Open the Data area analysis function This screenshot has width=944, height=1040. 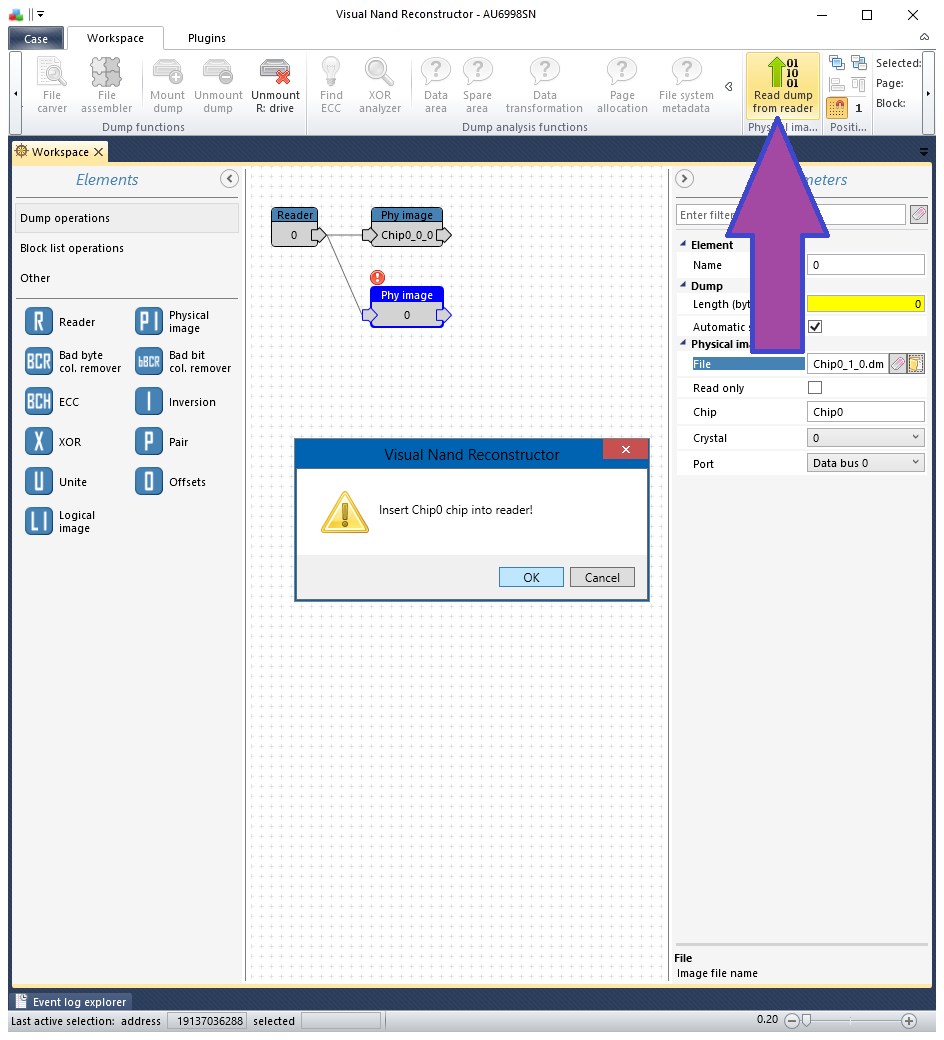(x=436, y=86)
